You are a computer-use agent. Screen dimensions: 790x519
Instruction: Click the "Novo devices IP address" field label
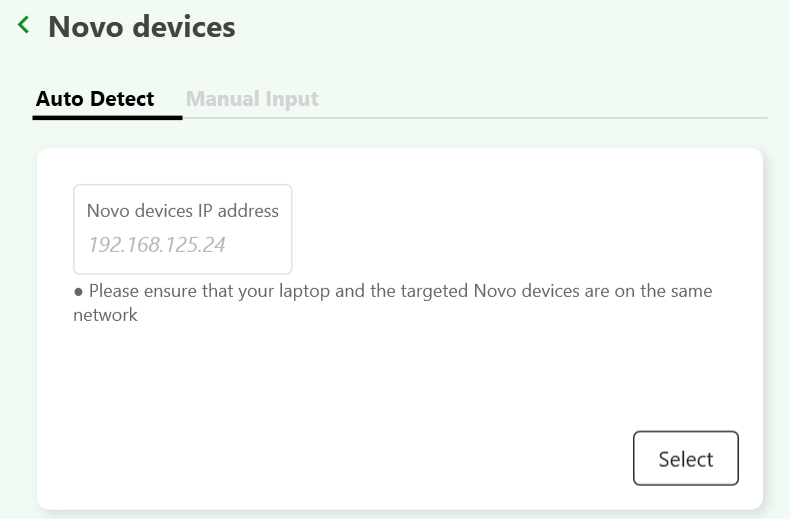182,211
